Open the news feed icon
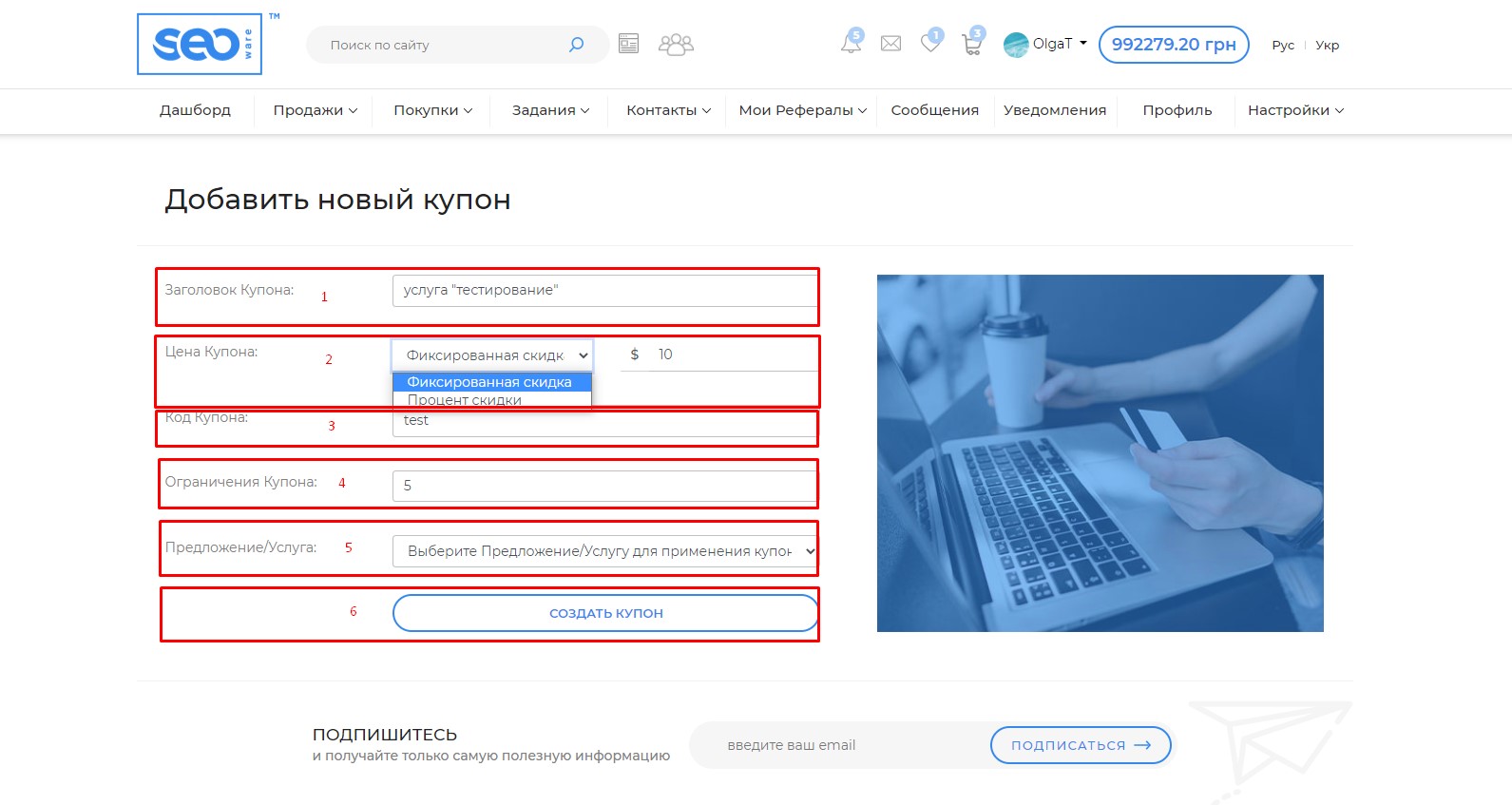Image resolution: width=1512 pixels, height=805 pixels. click(628, 44)
